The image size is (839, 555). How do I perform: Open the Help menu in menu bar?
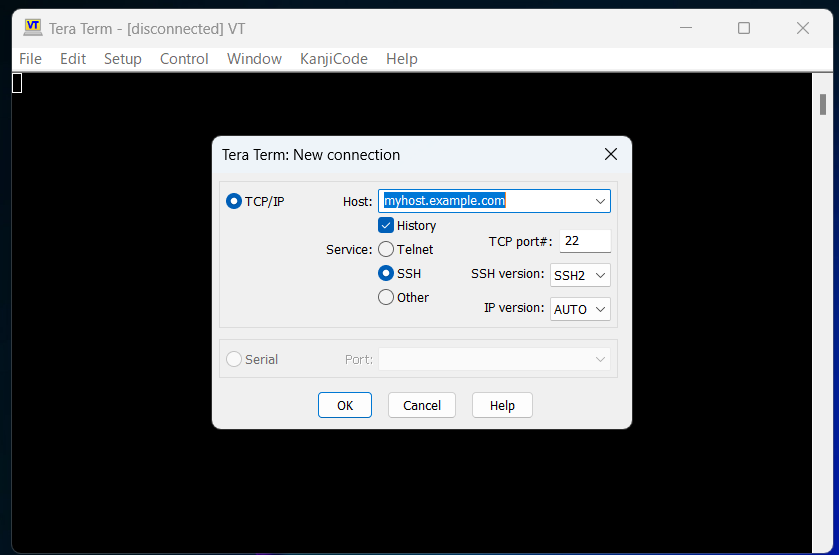[402, 59]
